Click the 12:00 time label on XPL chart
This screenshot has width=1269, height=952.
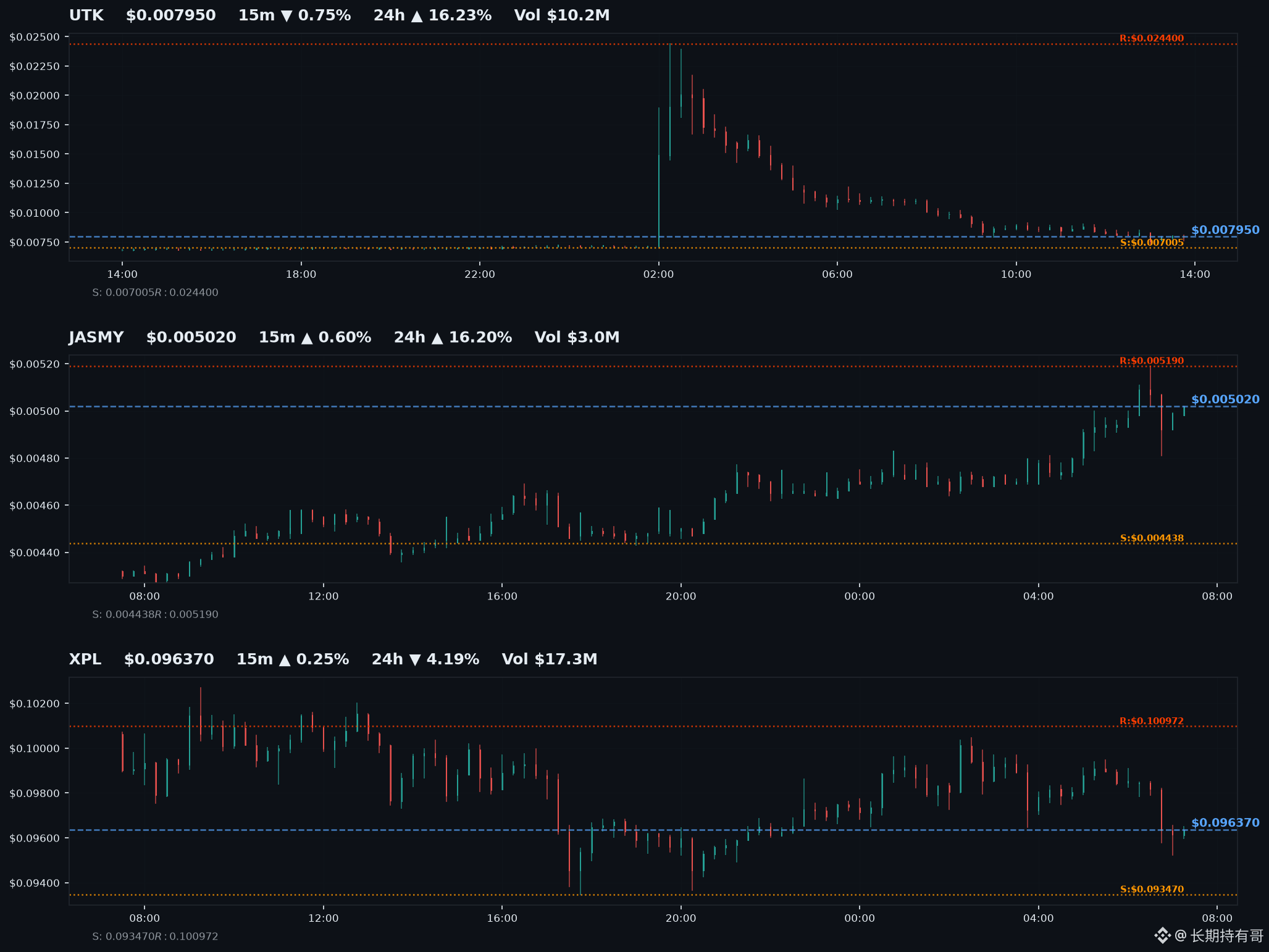tap(324, 919)
